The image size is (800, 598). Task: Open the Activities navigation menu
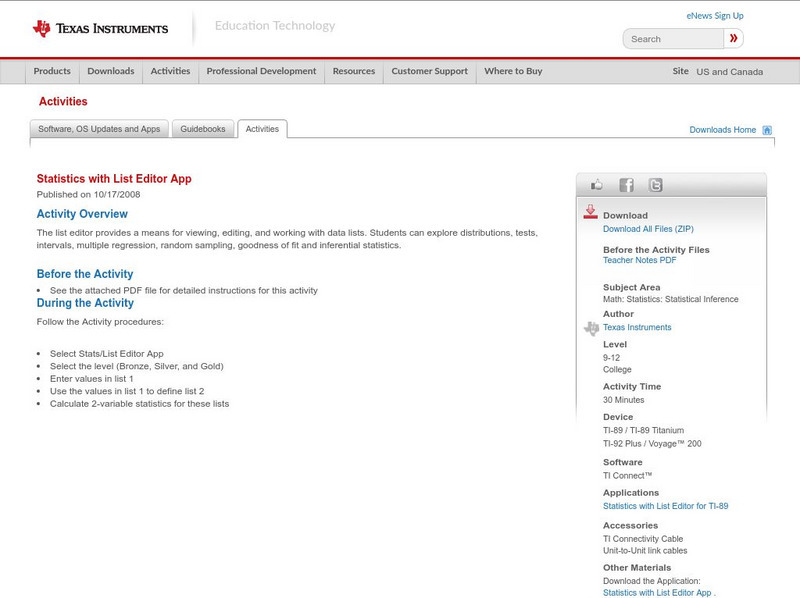(x=170, y=71)
